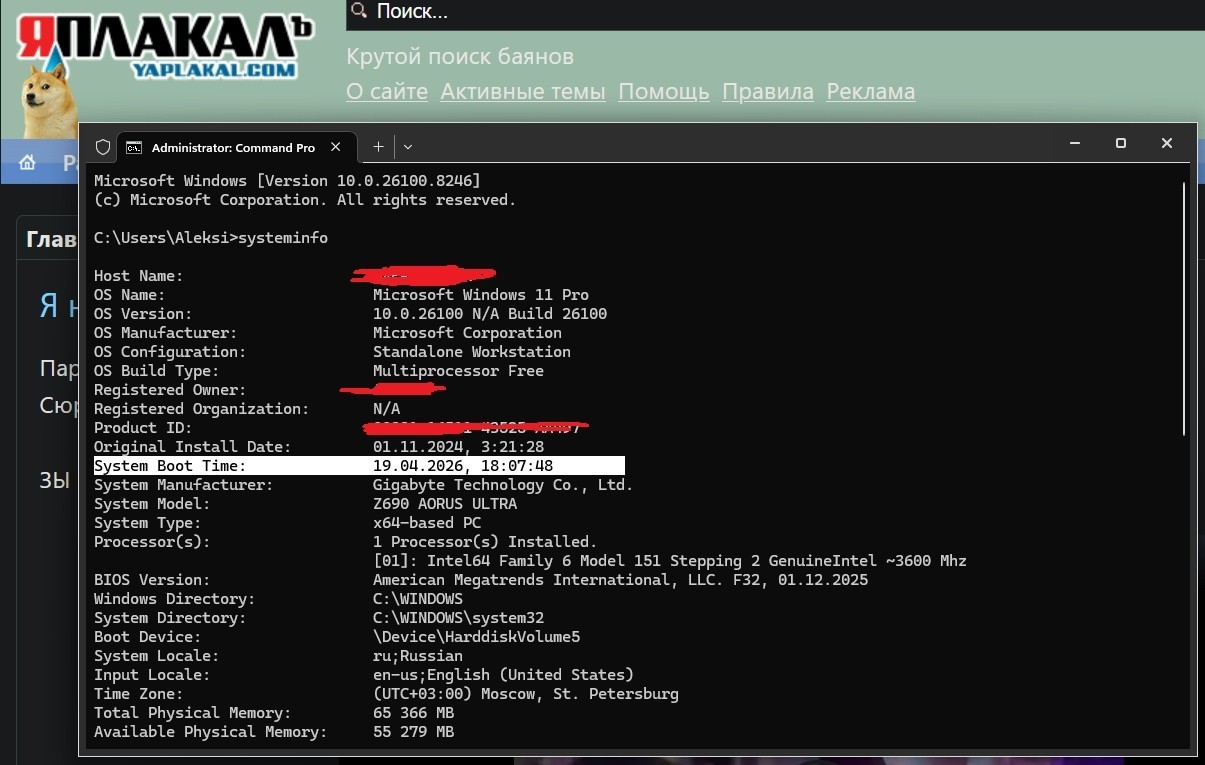Click the 'Multiprocessor Free' value
Image resolution: width=1205 pixels, height=765 pixels.
pos(458,371)
